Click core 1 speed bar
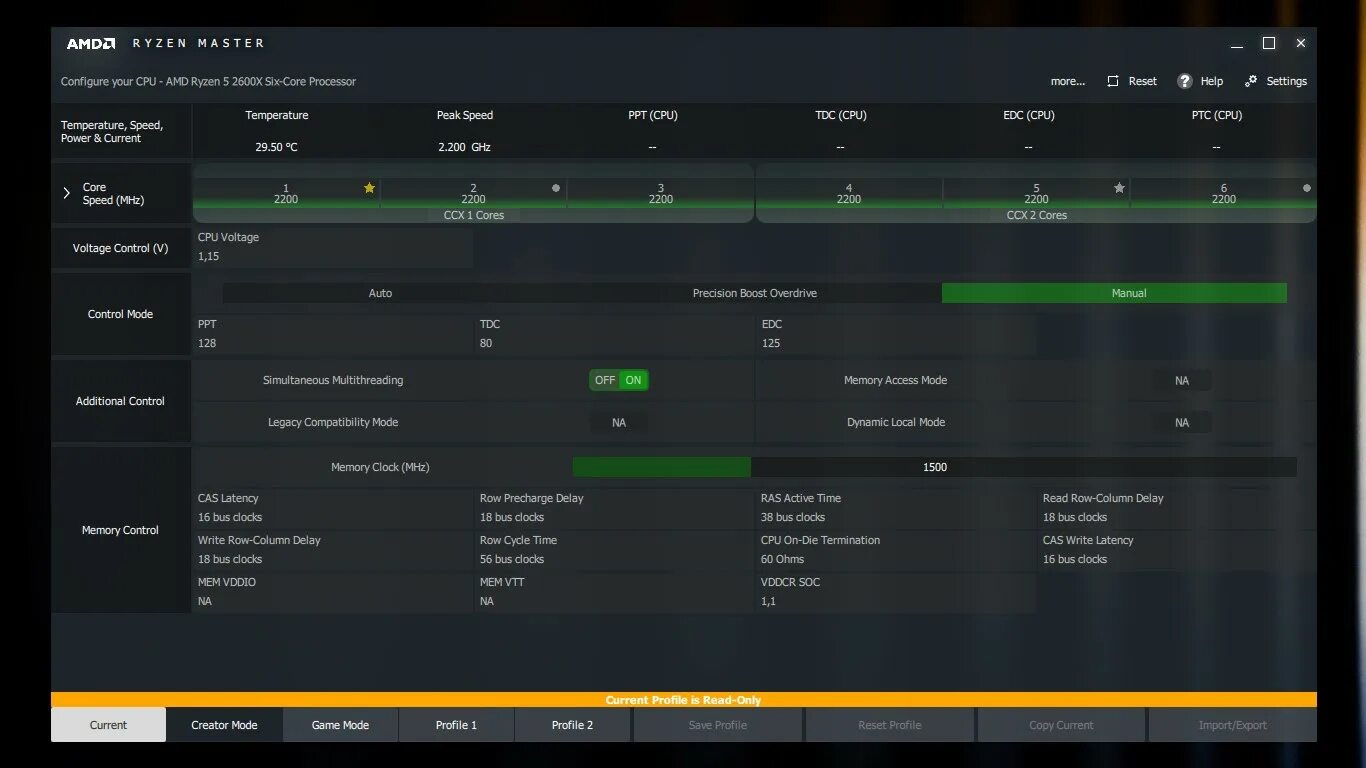The height and width of the screenshot is (768, 1366). pyautogui.click(x=286, y=193)
